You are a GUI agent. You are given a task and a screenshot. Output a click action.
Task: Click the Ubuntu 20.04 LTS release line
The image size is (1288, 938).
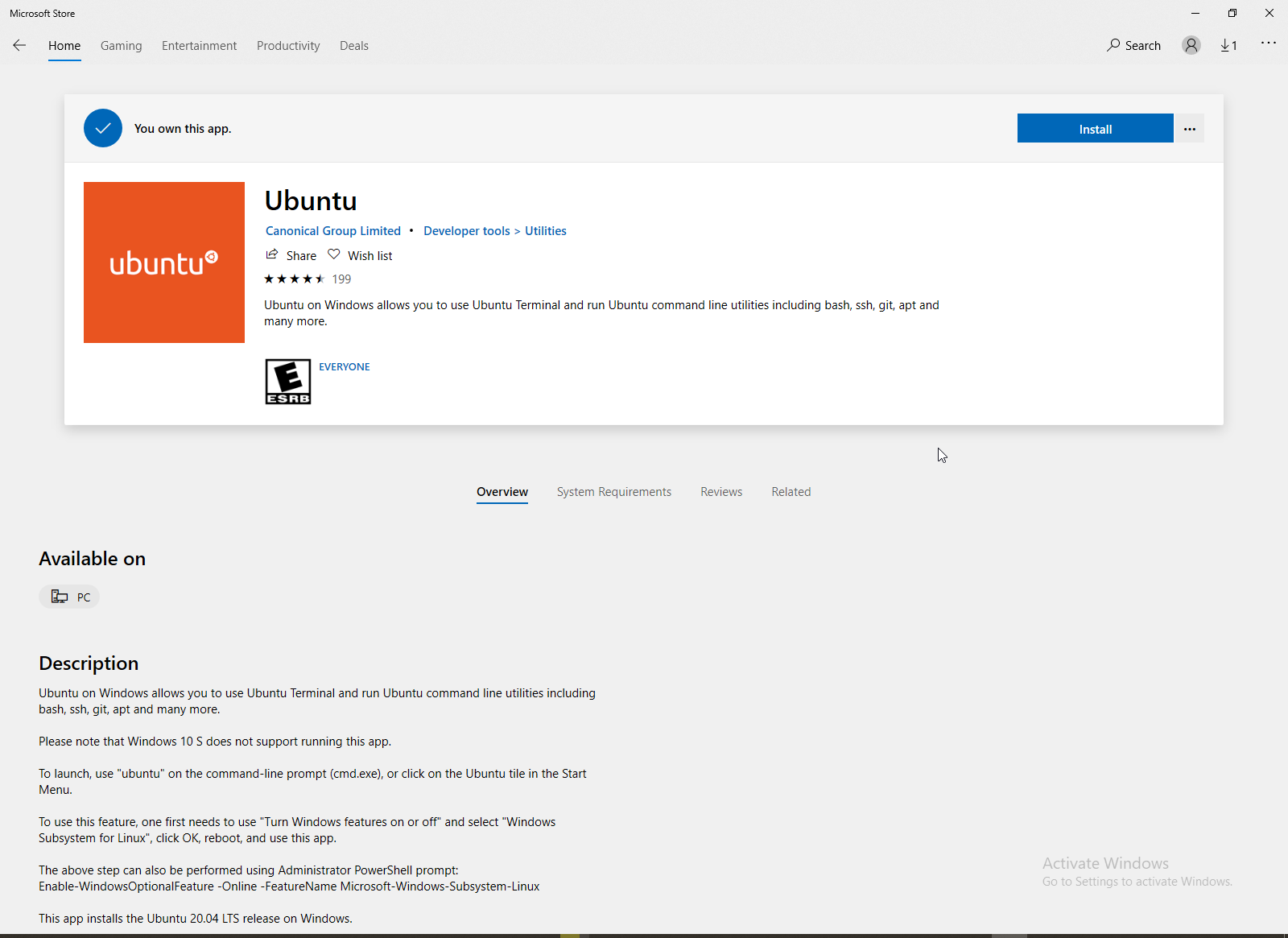click(196, 919)
